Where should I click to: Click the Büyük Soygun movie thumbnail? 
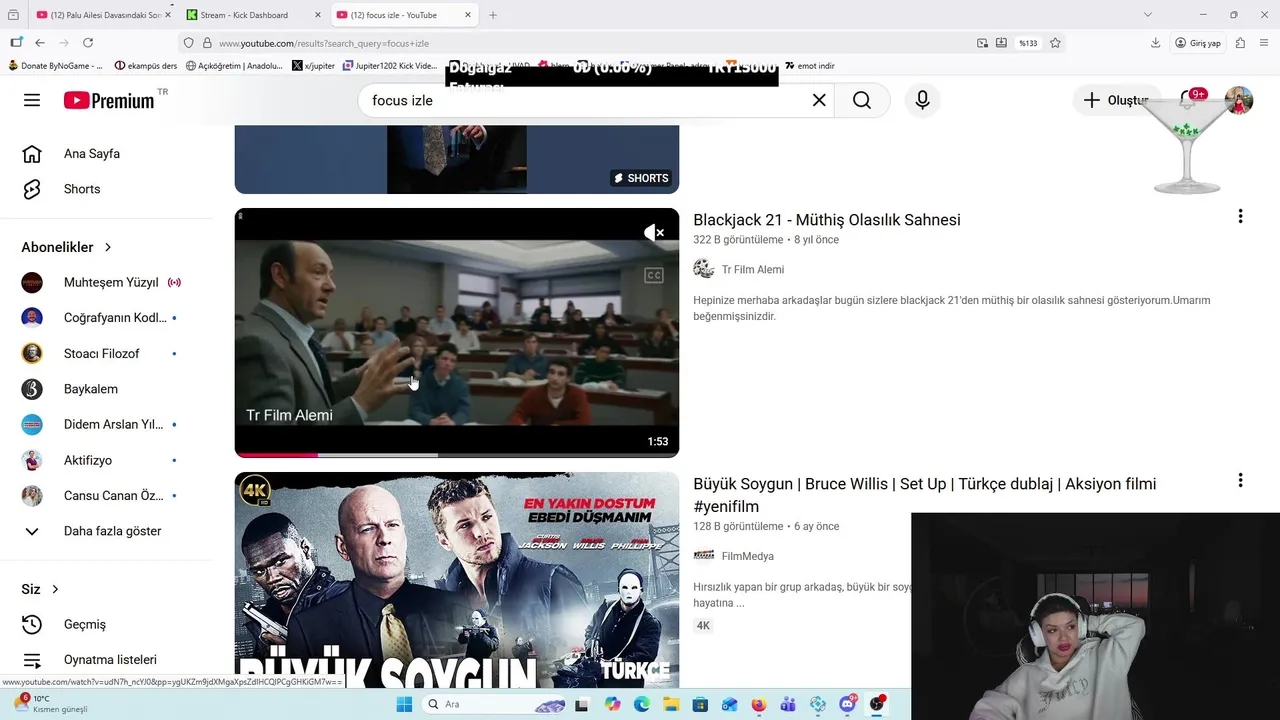tap(457, 580)
